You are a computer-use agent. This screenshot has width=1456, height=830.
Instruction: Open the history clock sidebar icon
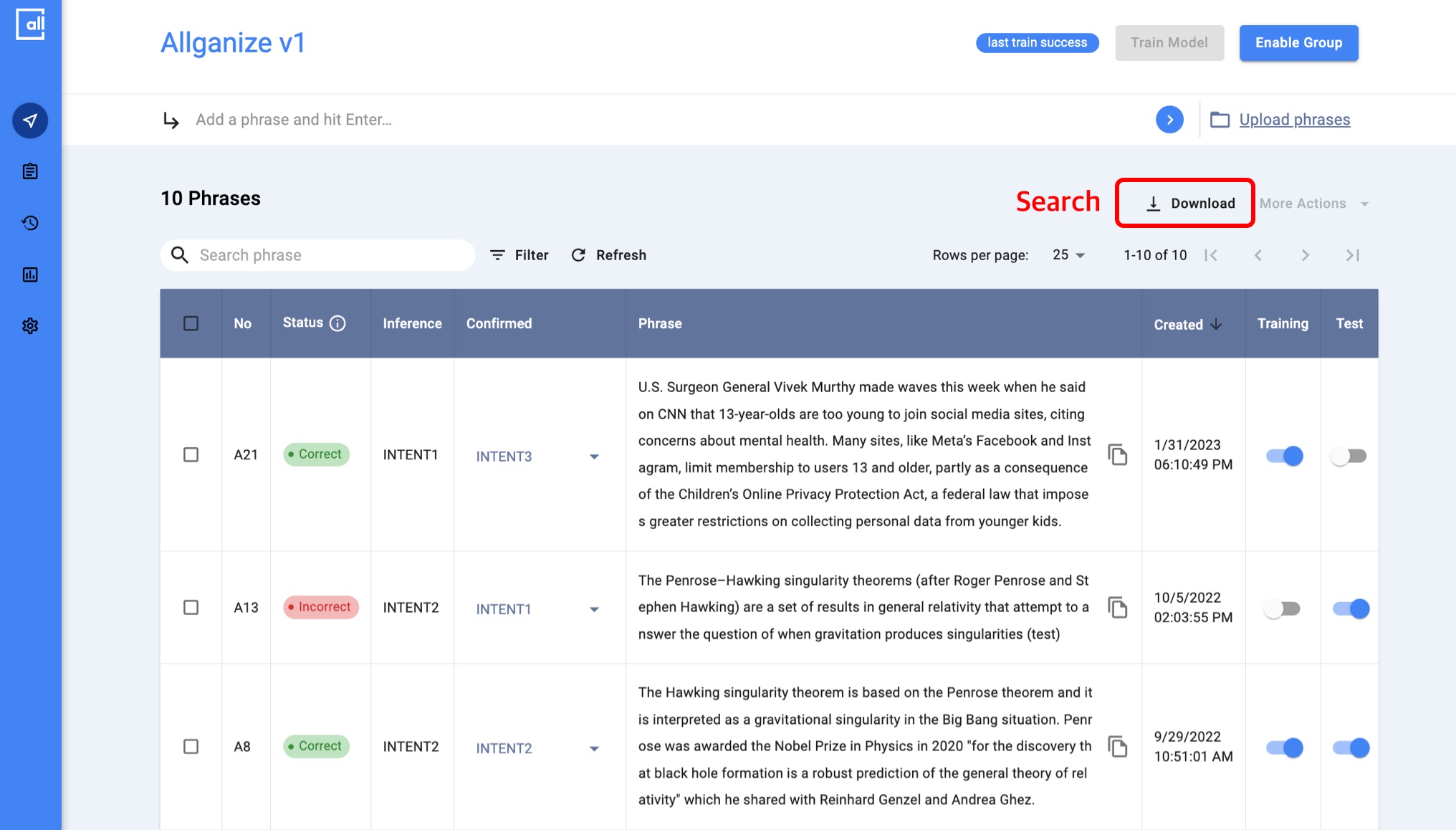click(x=30, y=223)
